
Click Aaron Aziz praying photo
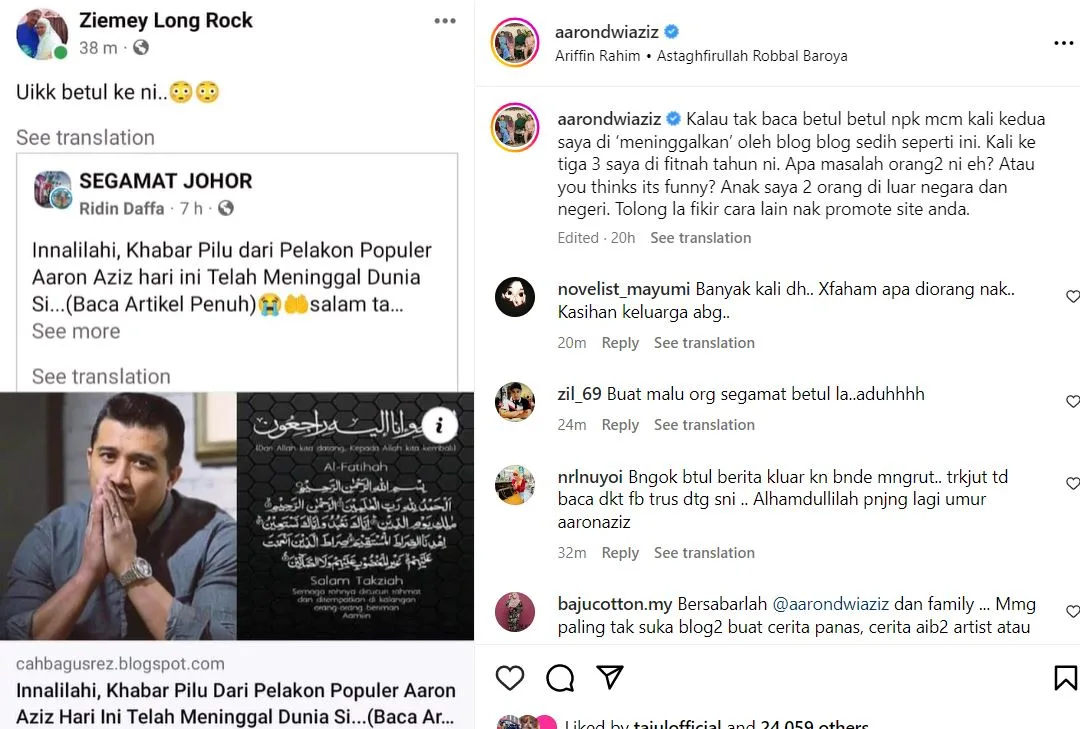118,516
